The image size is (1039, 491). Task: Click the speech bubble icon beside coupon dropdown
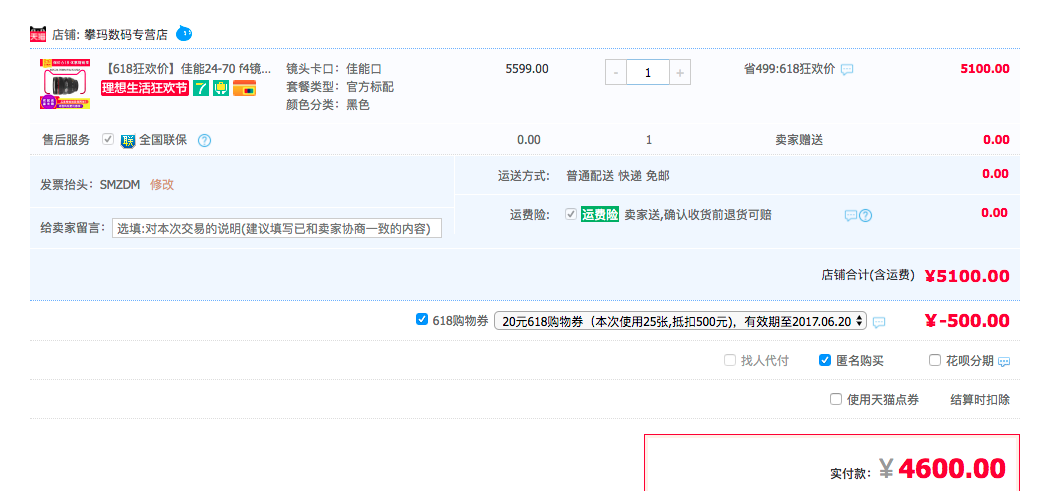click(x=879, y=322)
